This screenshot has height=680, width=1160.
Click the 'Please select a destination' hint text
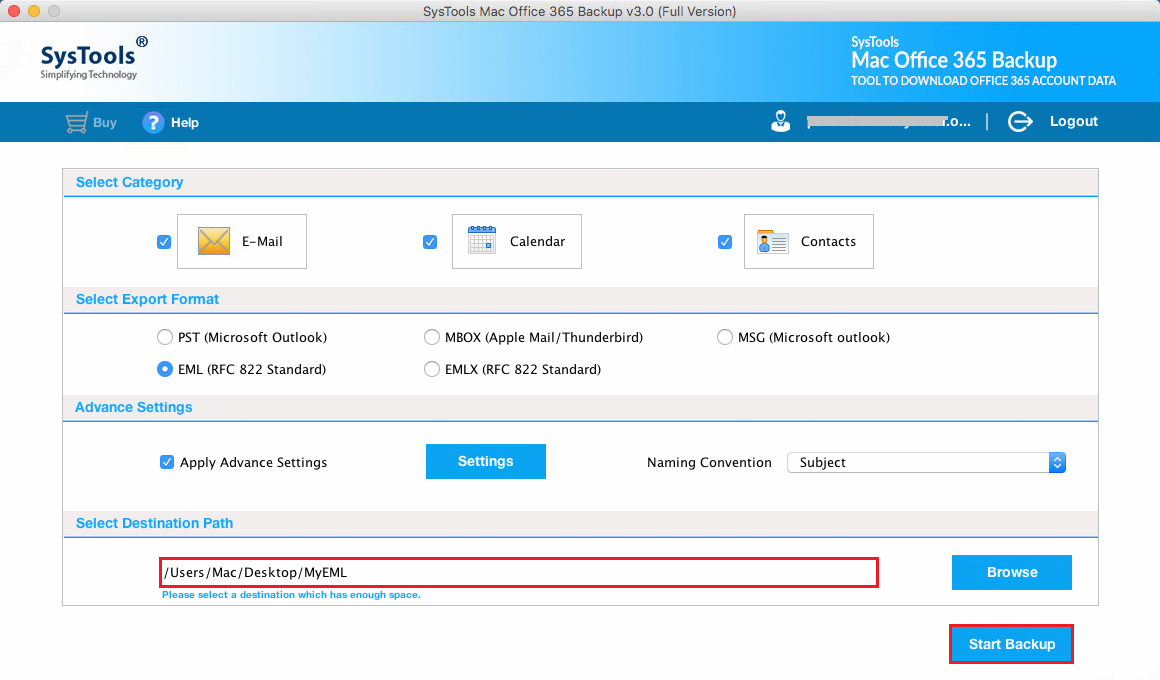[x=291, y=595]
